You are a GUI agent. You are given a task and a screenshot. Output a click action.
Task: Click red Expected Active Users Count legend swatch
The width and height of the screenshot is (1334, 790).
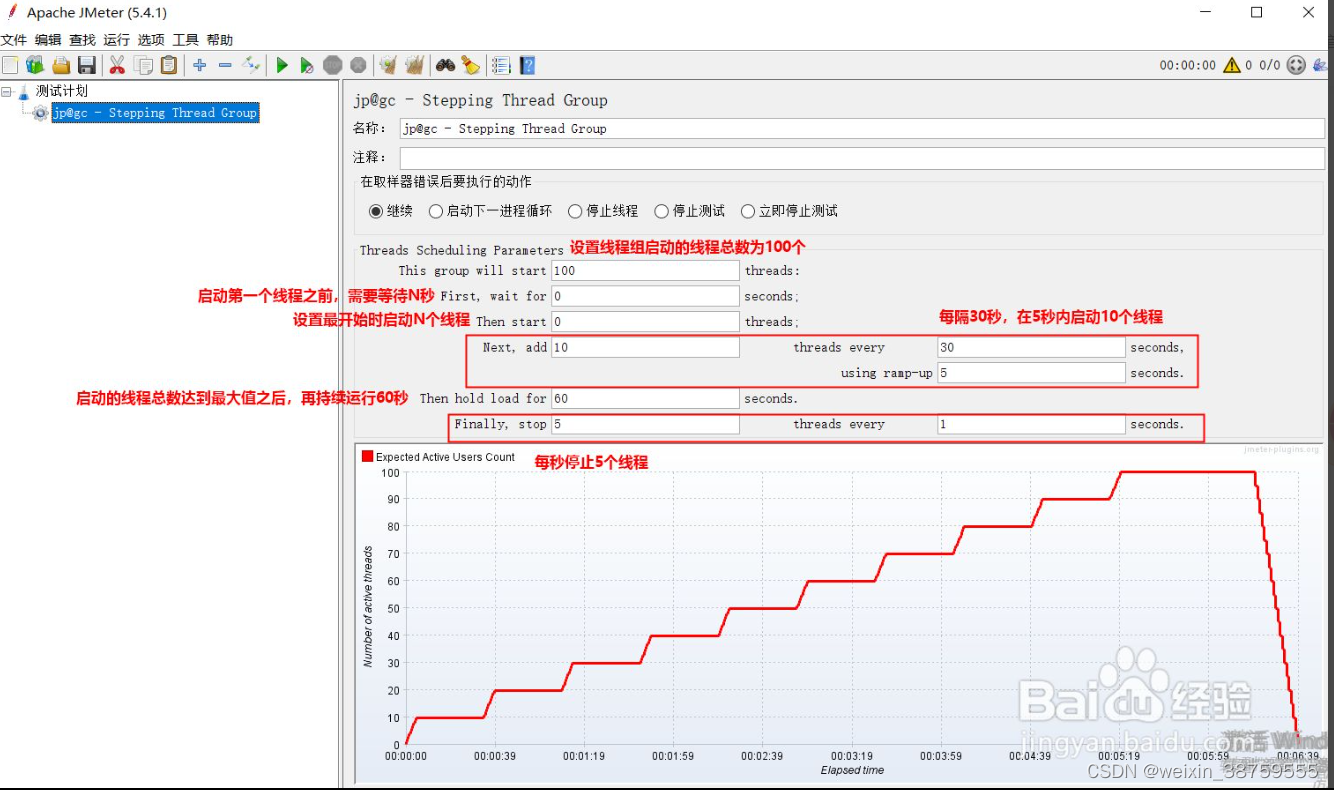(367, 457)
